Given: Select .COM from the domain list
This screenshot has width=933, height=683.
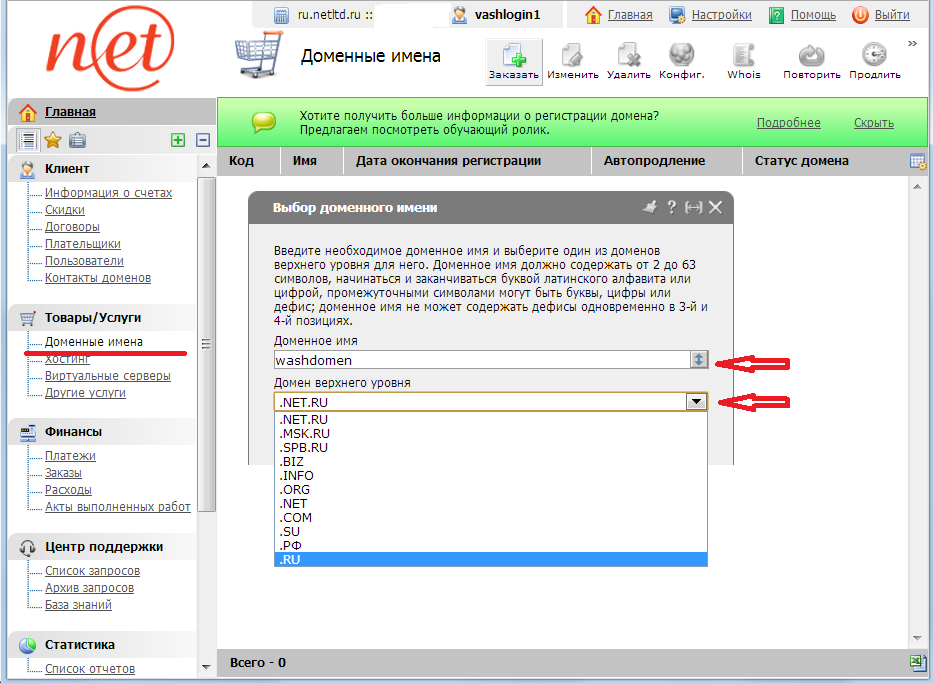Looking at the screenshot, I should [296, 518].
